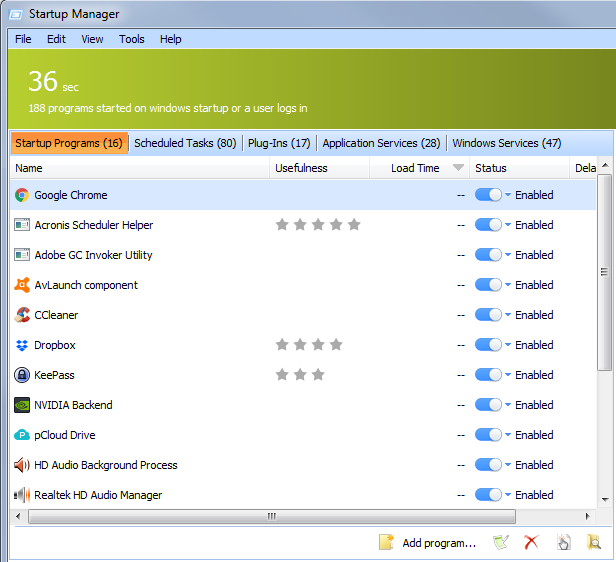Expand NVIDIA Backend status dropdown arrow
This screenshot has height=562, width=616.
click(x=508, y=404)
